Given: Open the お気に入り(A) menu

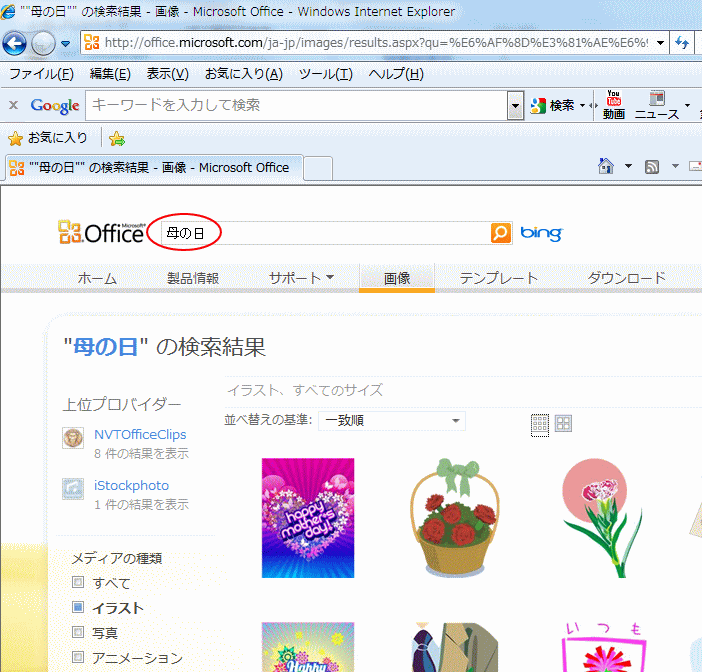Looking at the screenshot, I should coord(244,74).
